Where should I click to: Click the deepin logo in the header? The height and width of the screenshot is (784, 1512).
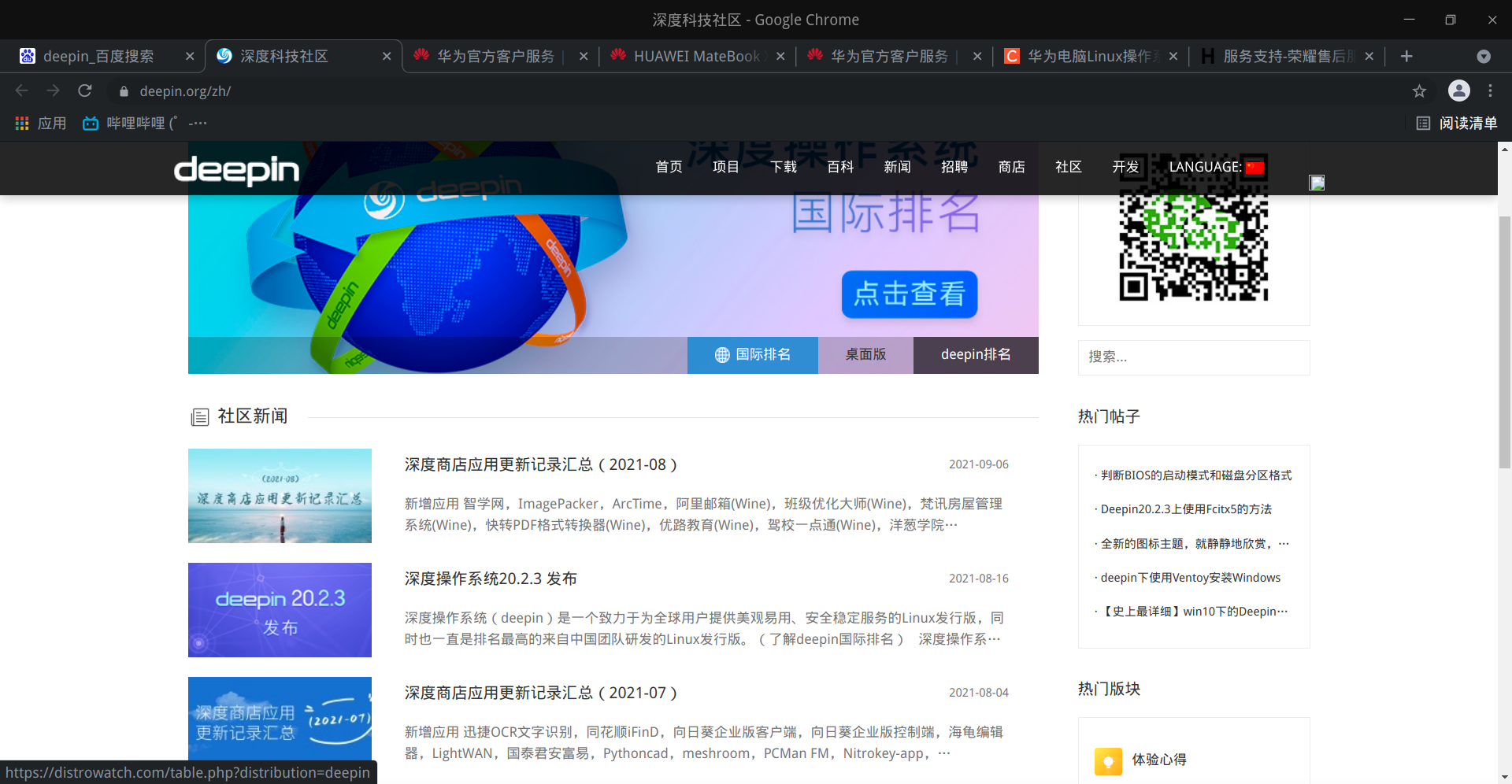(x=236, y=169)
